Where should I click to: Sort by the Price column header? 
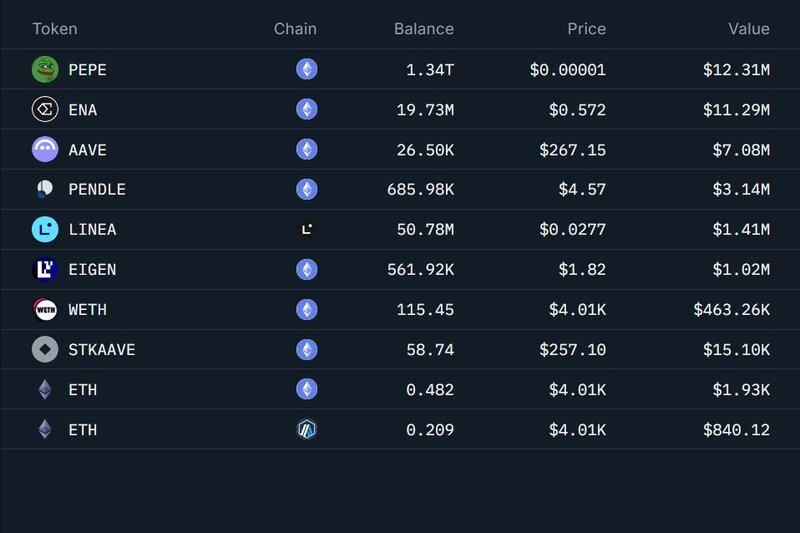[x=586, y=29]
